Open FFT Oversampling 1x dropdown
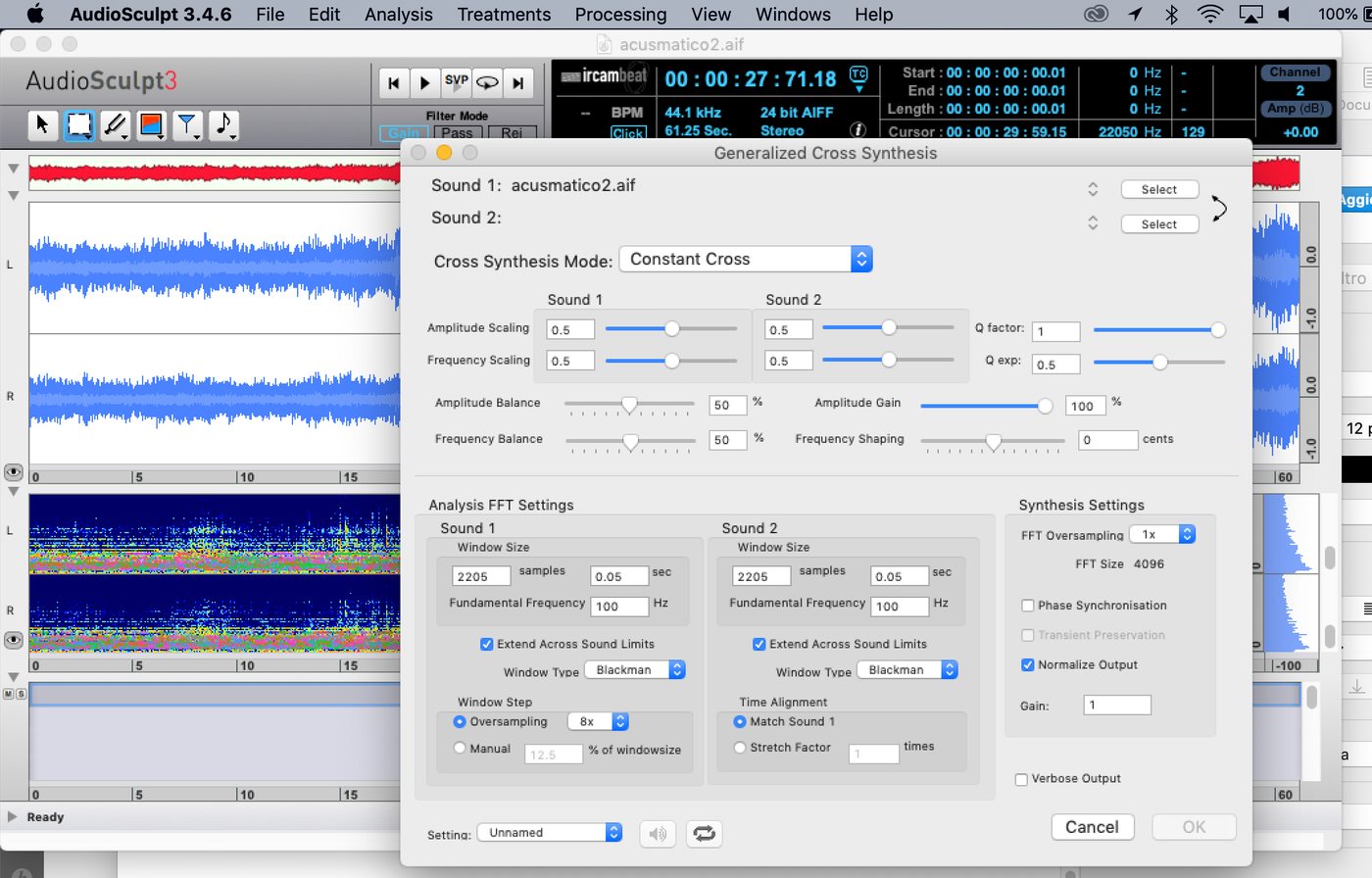Viewport: 1372px width, 878px height. coord(1162,534)
